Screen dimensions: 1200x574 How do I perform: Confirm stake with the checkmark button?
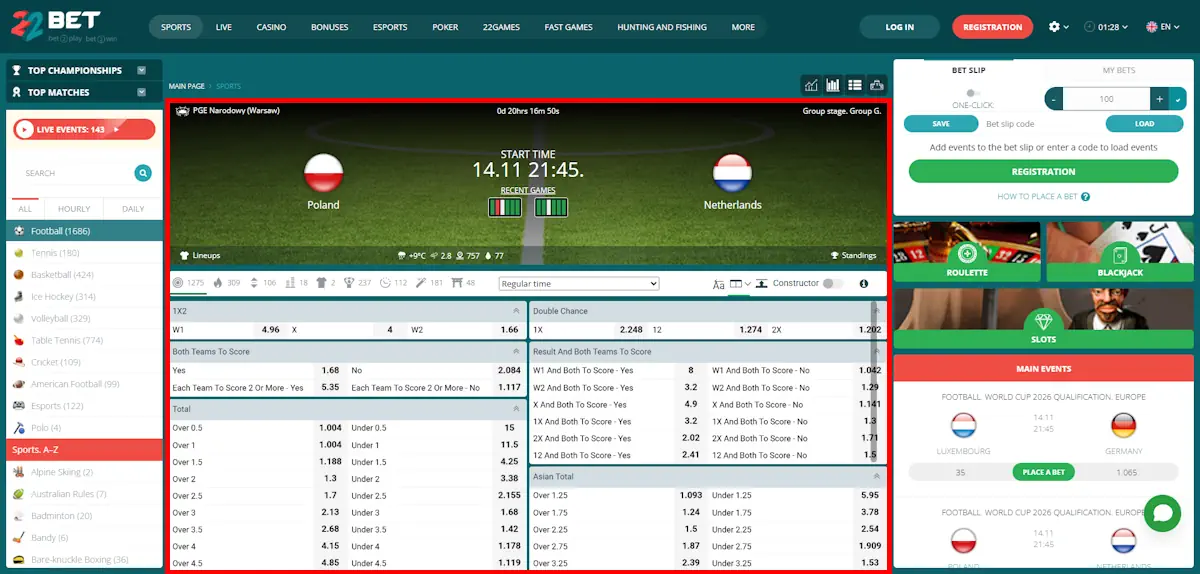tap(1178, 99)
